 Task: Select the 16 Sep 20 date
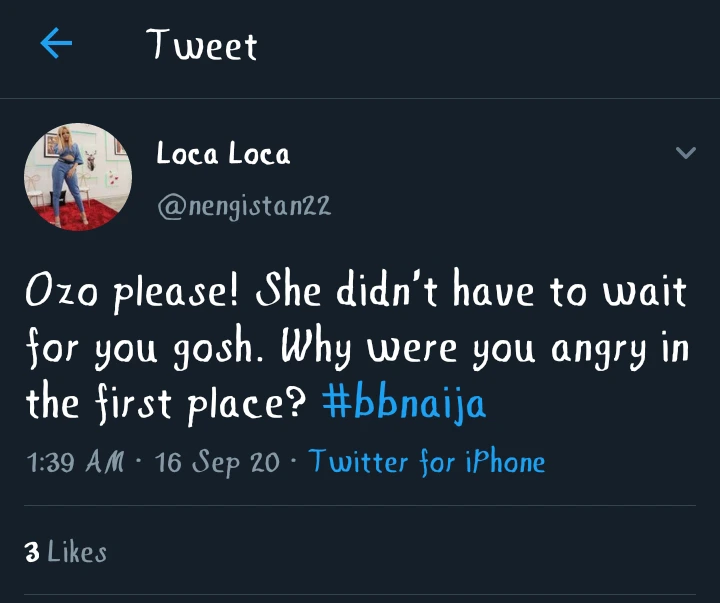point(217,462)
